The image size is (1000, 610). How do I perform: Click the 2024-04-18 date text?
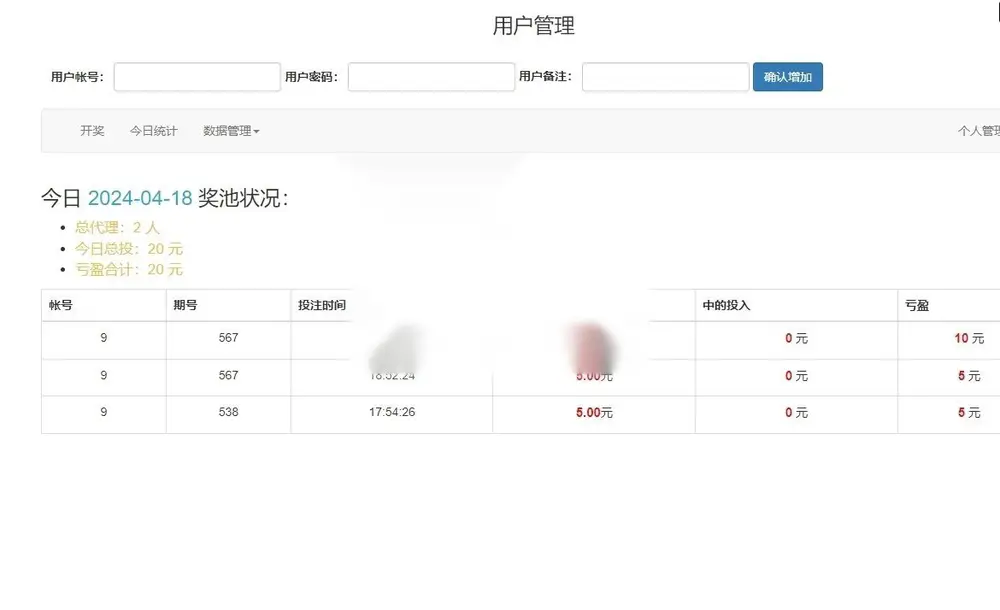click(140, 198)
